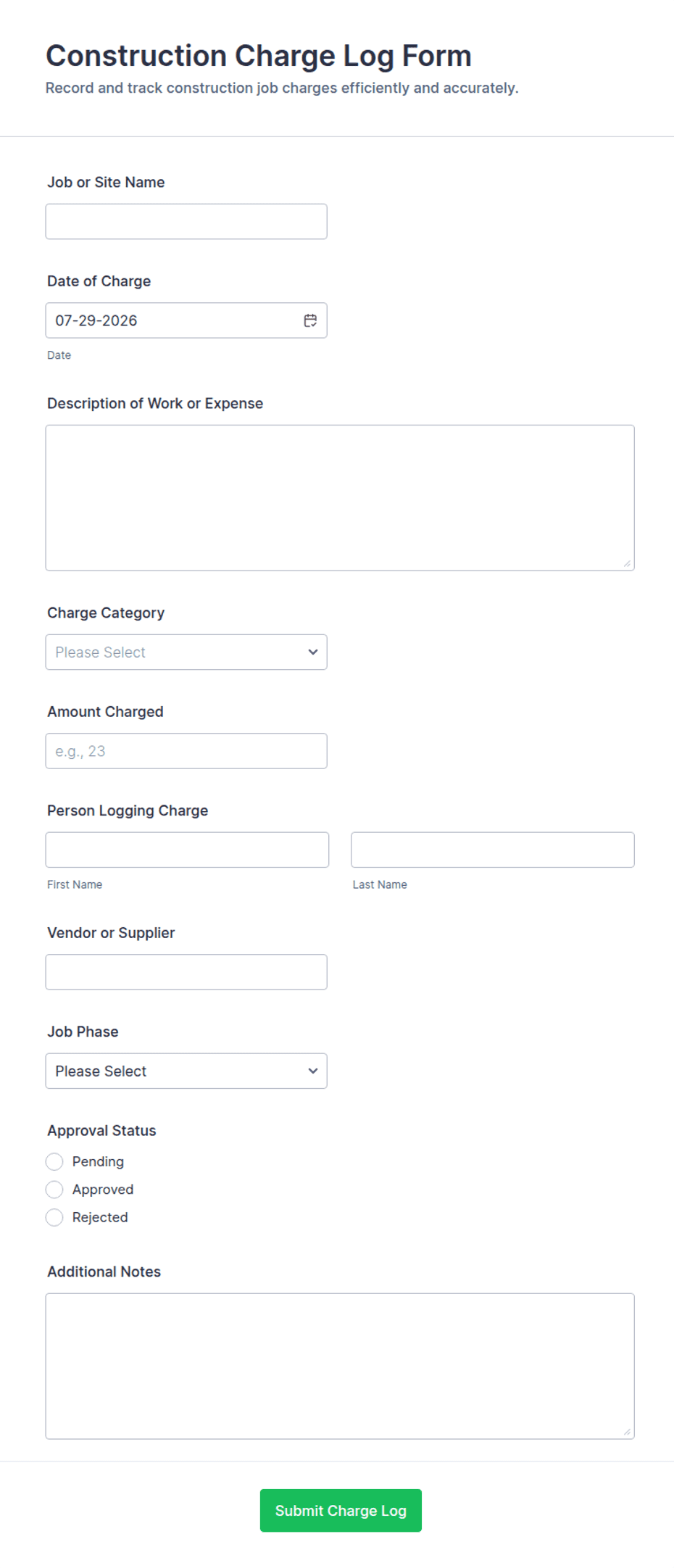Image resolution: width=674 pixels, height=1568 pixels.
Task: Click the Charge Category dropdown chevron
Action: click(313, 652)
